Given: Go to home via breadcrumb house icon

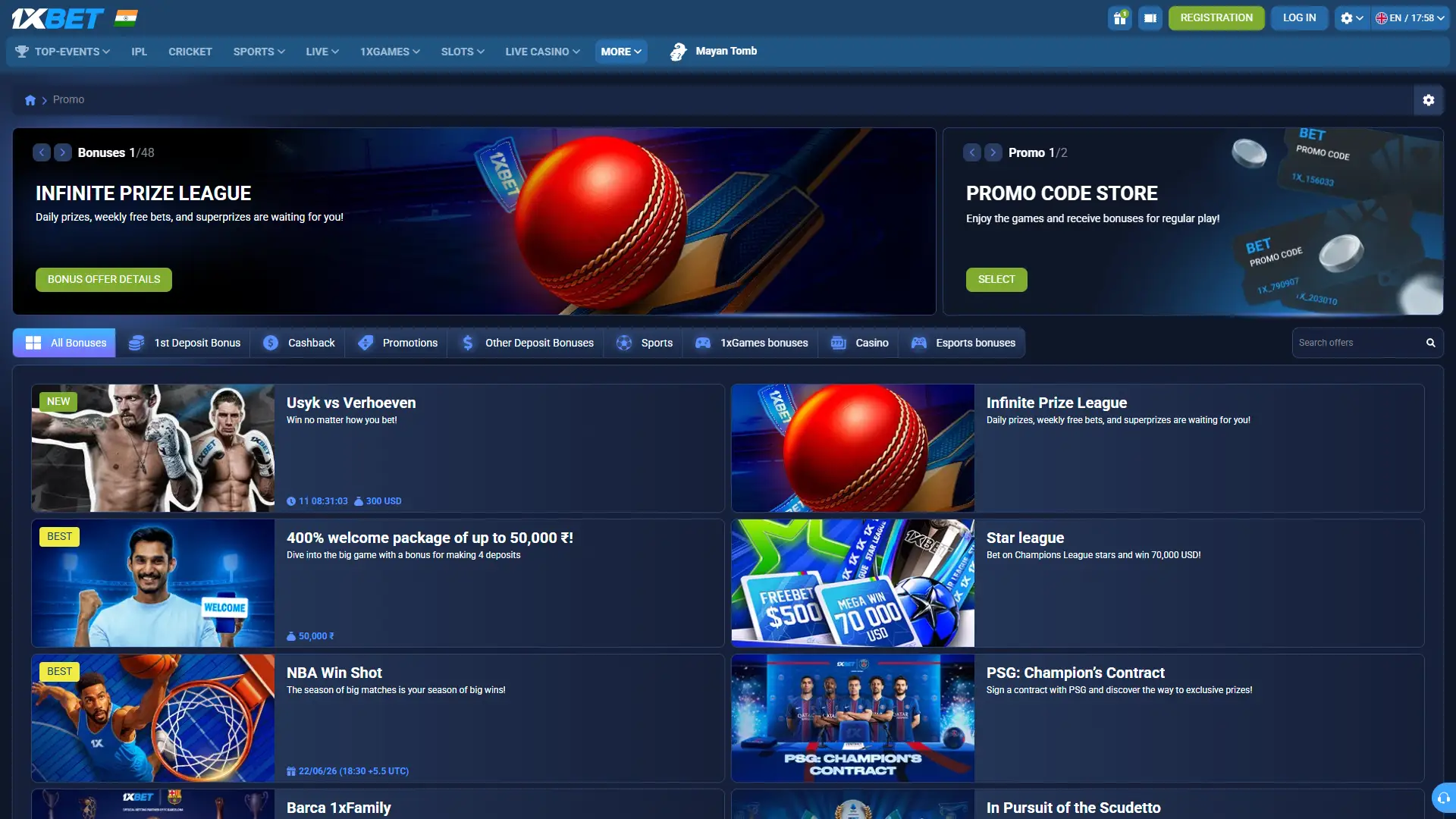Looking at the screenshot, I should coord(30,100).
